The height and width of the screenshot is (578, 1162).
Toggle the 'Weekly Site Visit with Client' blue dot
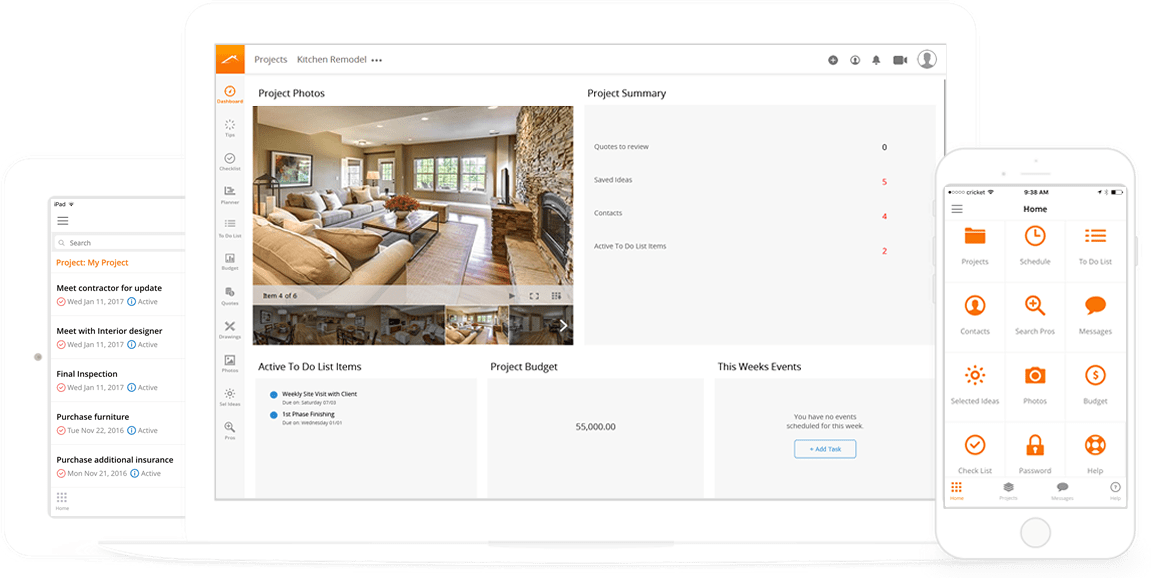pyautogui.click(x=273, y=395)
